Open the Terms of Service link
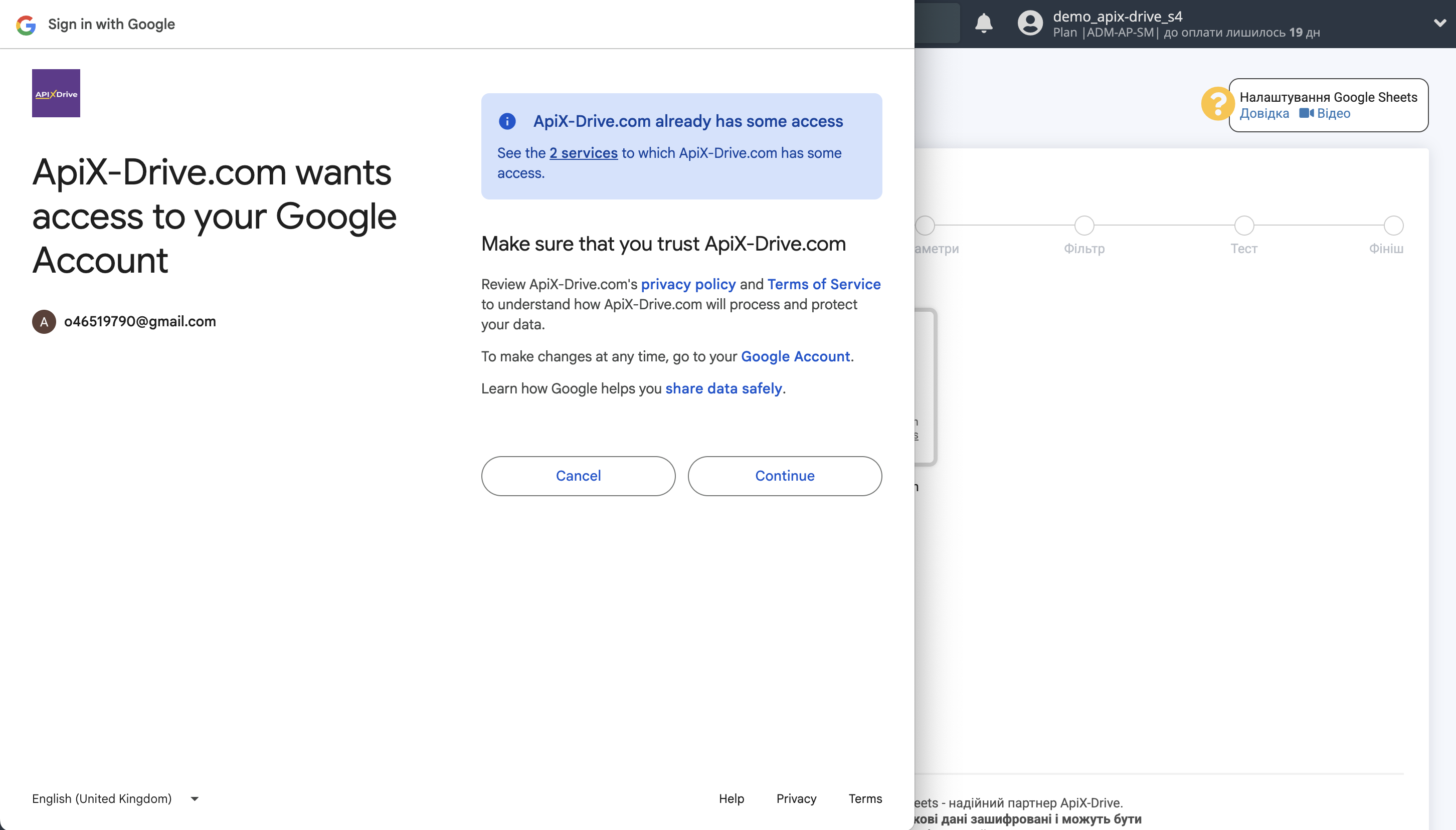The width and height of the screenshot is (1456, 830). 823,284
